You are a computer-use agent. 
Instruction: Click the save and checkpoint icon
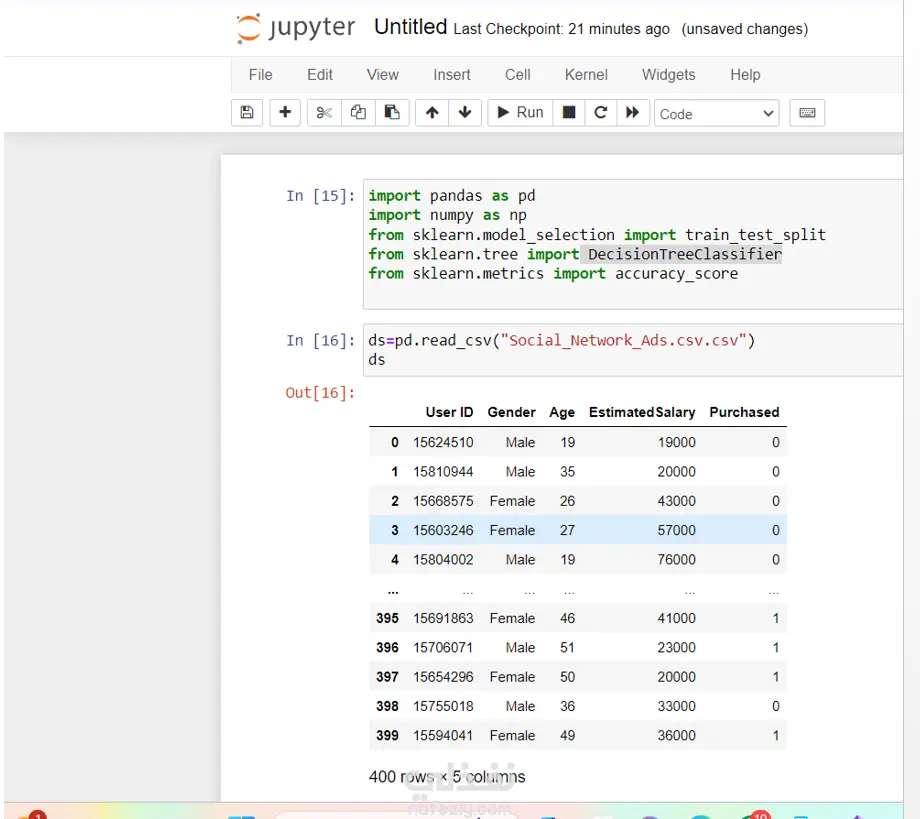247,113
